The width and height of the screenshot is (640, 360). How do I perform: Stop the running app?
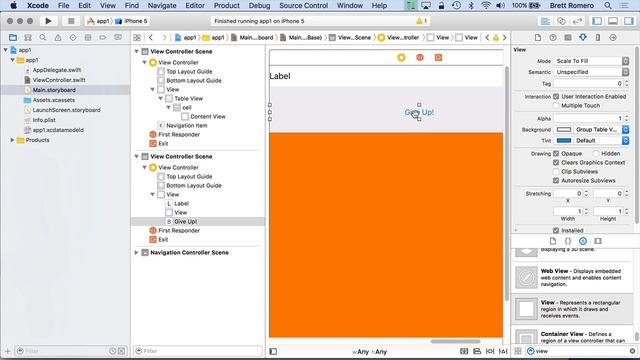[71, 21]
